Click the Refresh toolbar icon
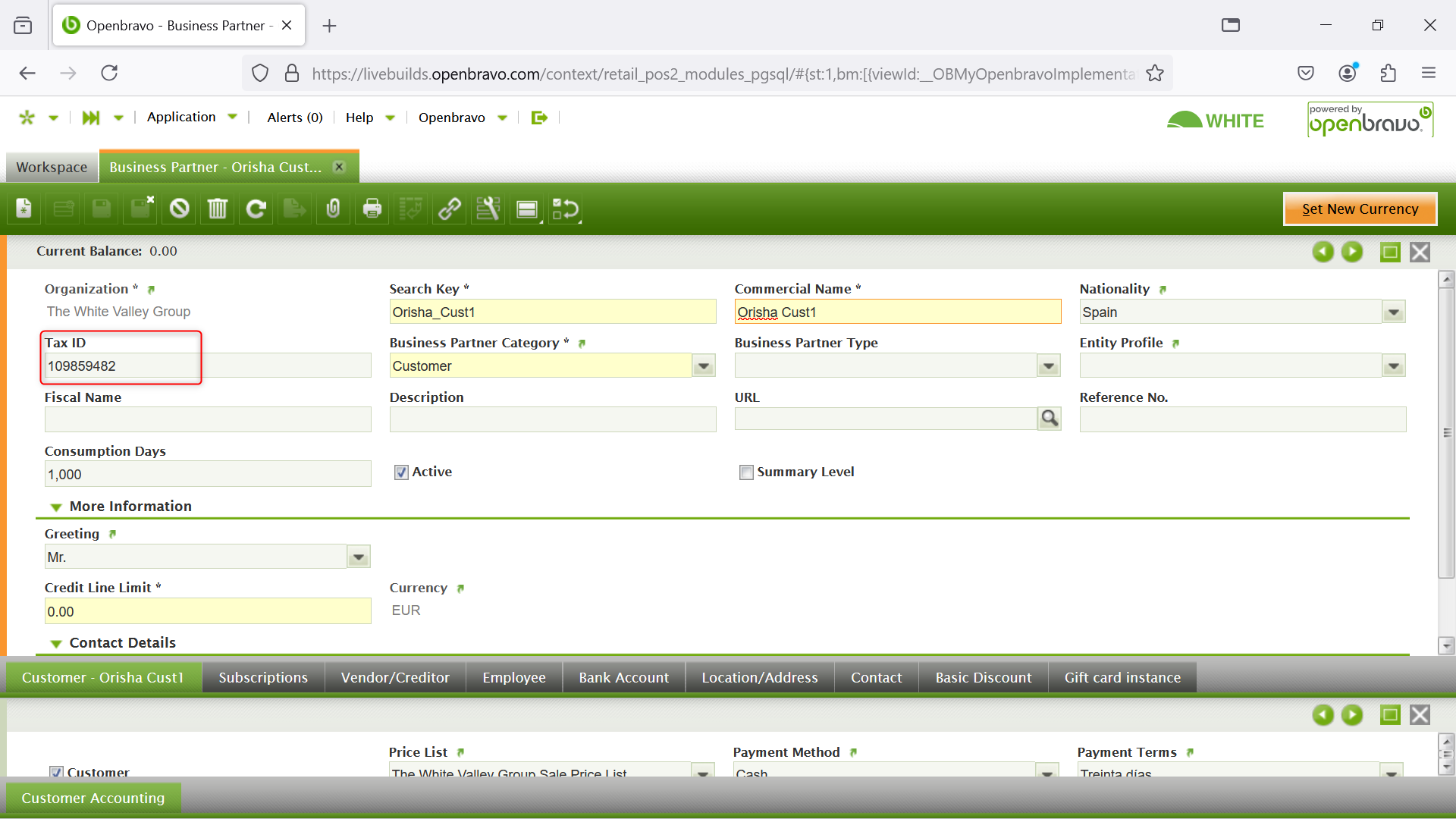1456x819 pixels. click(256, 209)
